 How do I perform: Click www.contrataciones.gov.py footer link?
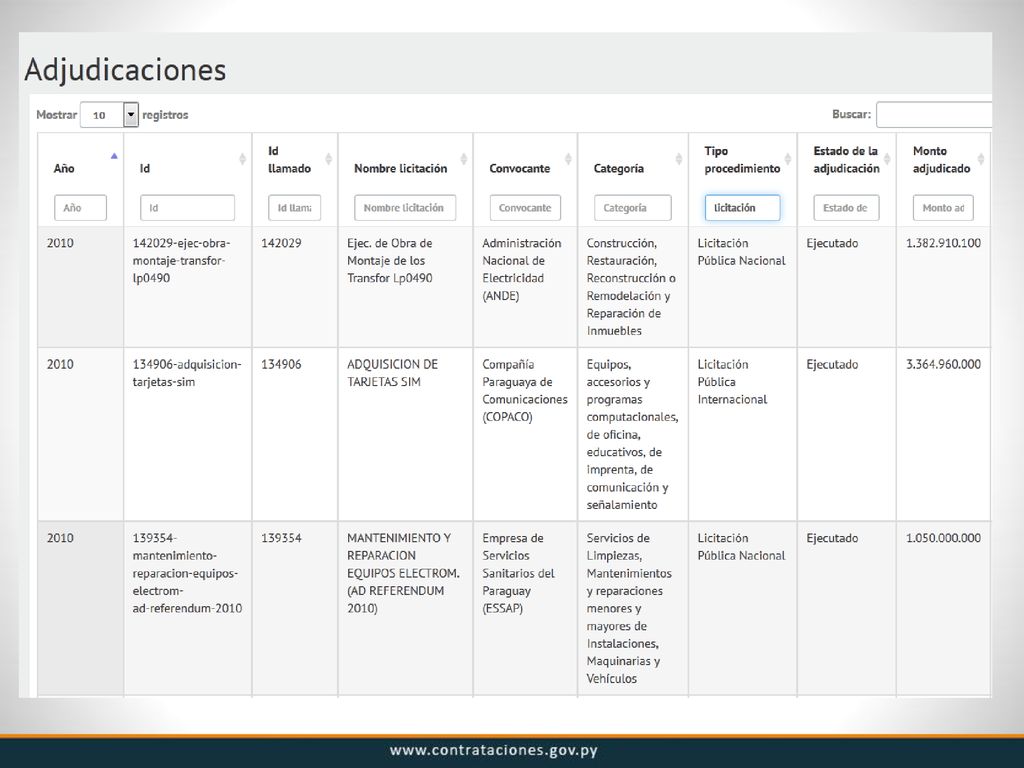tap(494, 750)
